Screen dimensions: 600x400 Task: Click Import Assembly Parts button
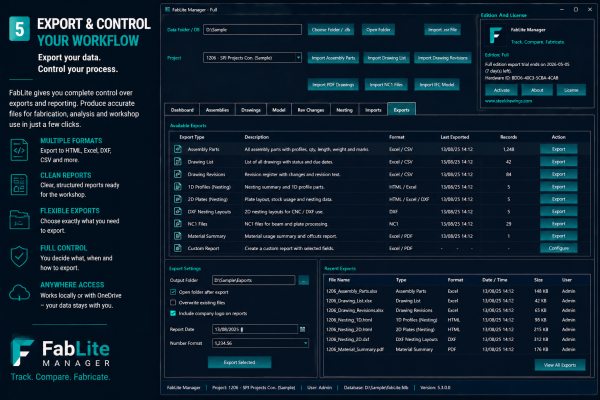(x=333, y=58)
